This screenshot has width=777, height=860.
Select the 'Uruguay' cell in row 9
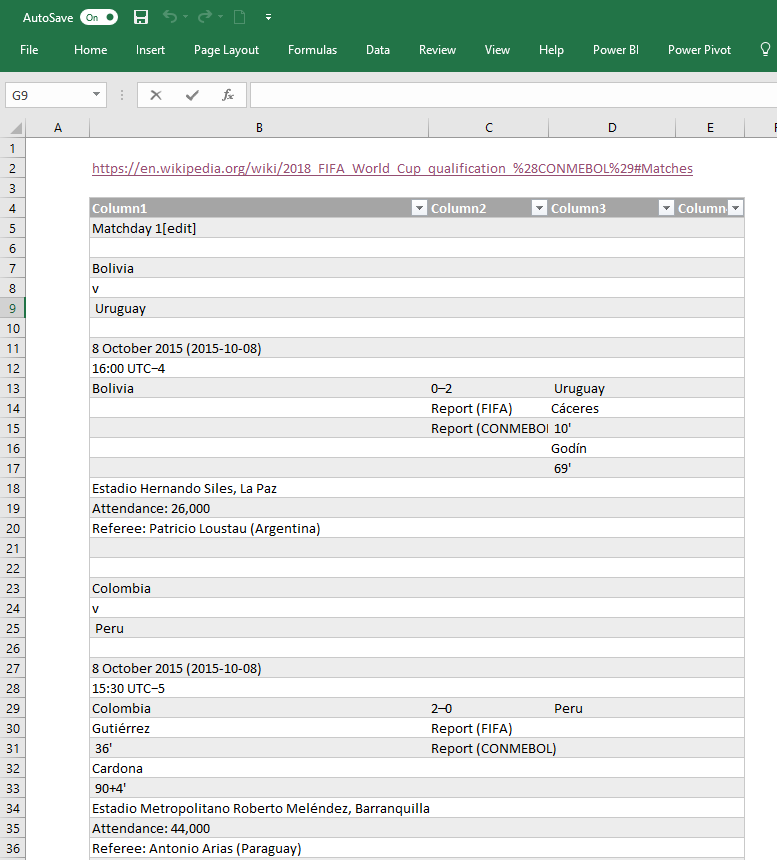(x=259, y=308)
